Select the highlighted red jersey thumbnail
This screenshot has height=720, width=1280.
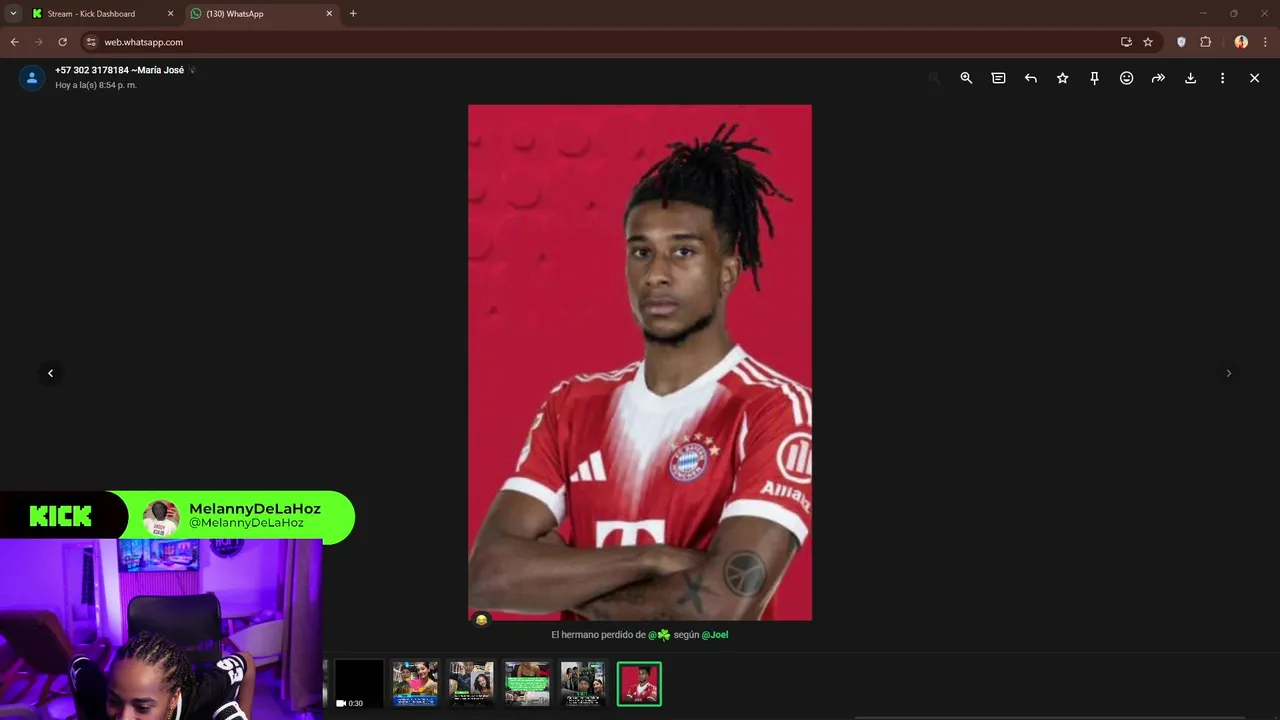point(639,684)
